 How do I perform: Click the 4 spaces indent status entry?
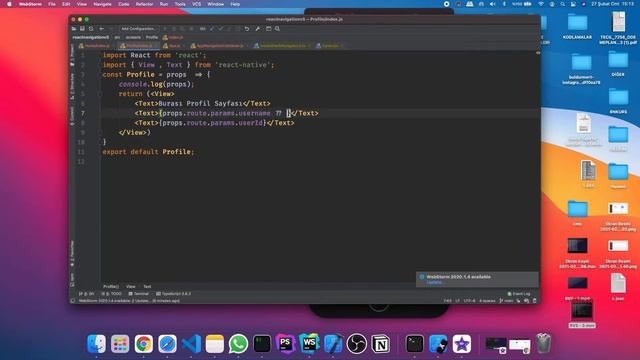coord(487,301)
